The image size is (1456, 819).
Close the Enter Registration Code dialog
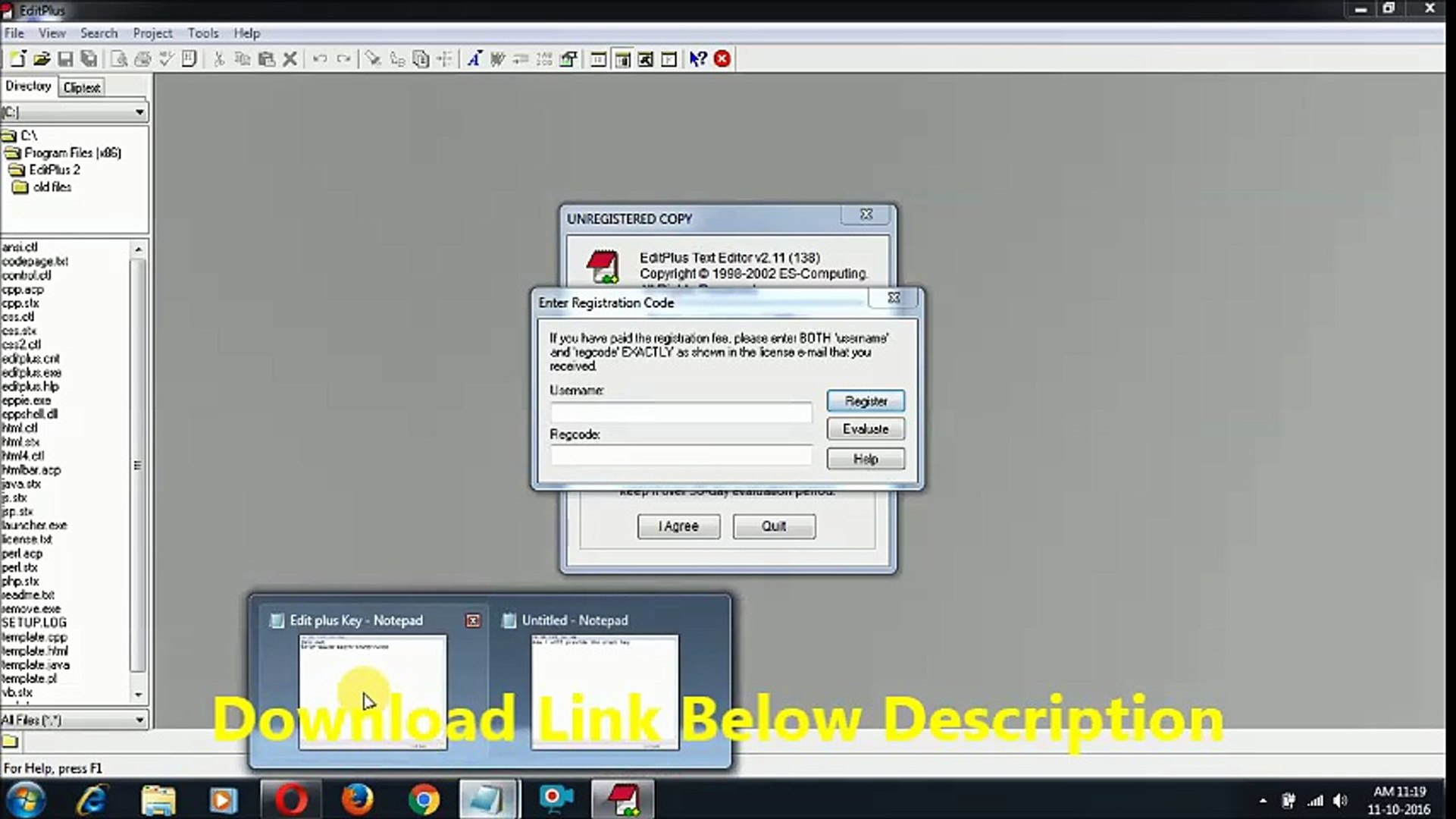click(894, 298)
